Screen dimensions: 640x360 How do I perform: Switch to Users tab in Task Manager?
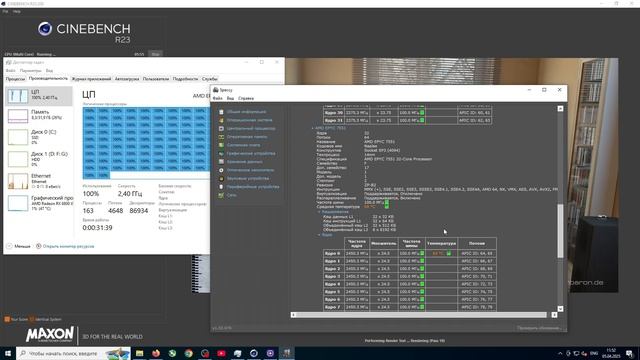tap(156, 79)
